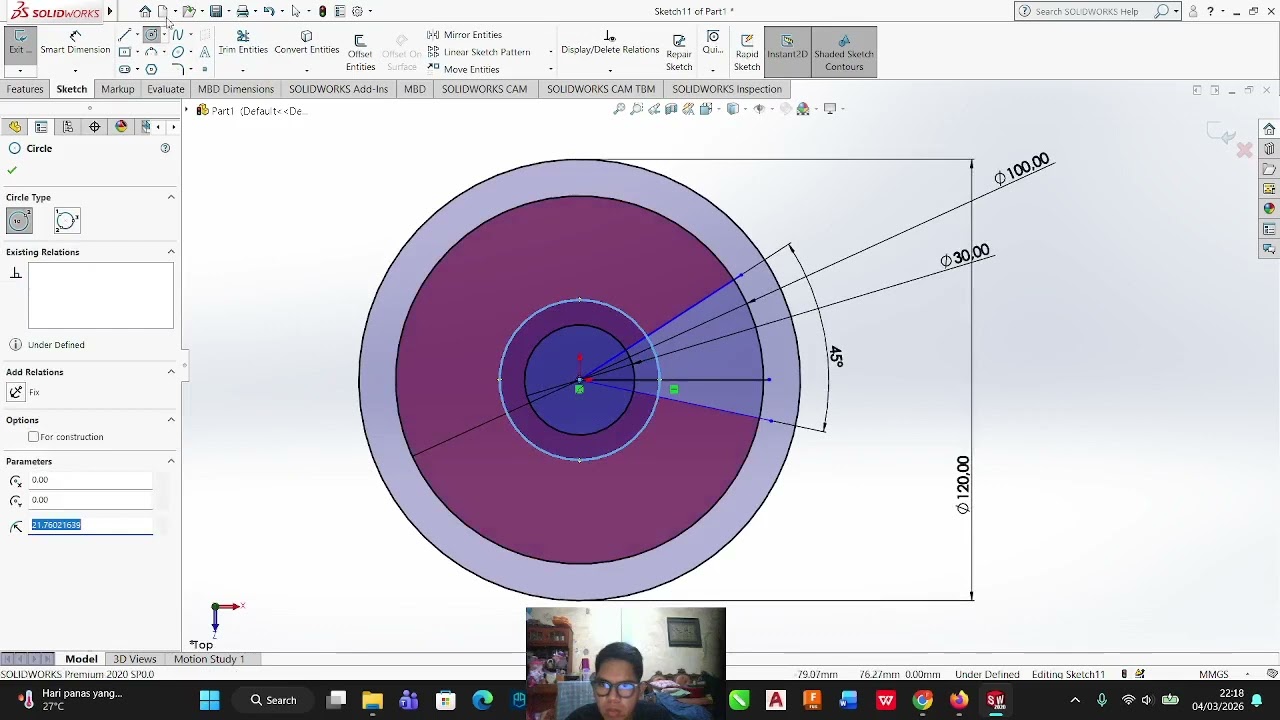This screenshot has height=720, width=1280.
Task: Click the Save icon
Action: [x=215, y=11]
